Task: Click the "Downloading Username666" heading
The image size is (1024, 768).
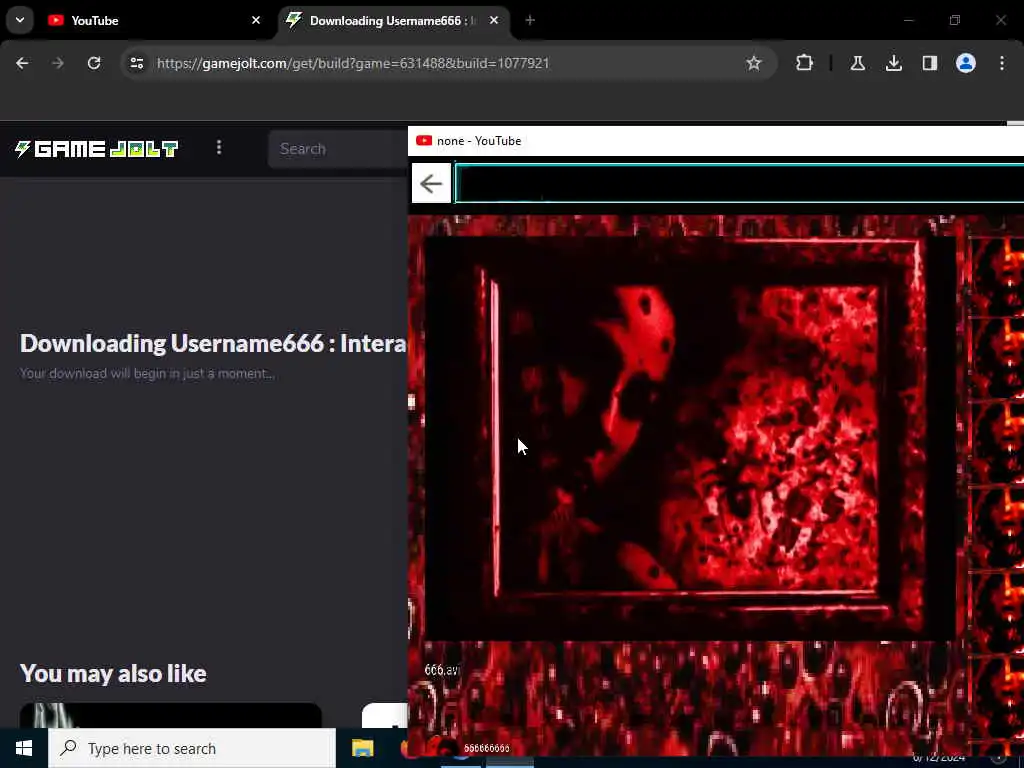Action: [213, 344]
